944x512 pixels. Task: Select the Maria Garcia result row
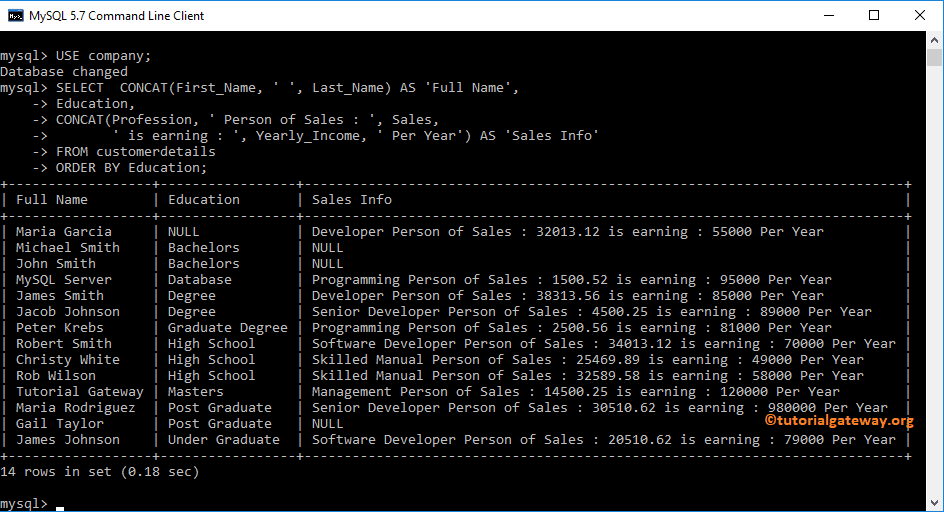coord(64,232)
